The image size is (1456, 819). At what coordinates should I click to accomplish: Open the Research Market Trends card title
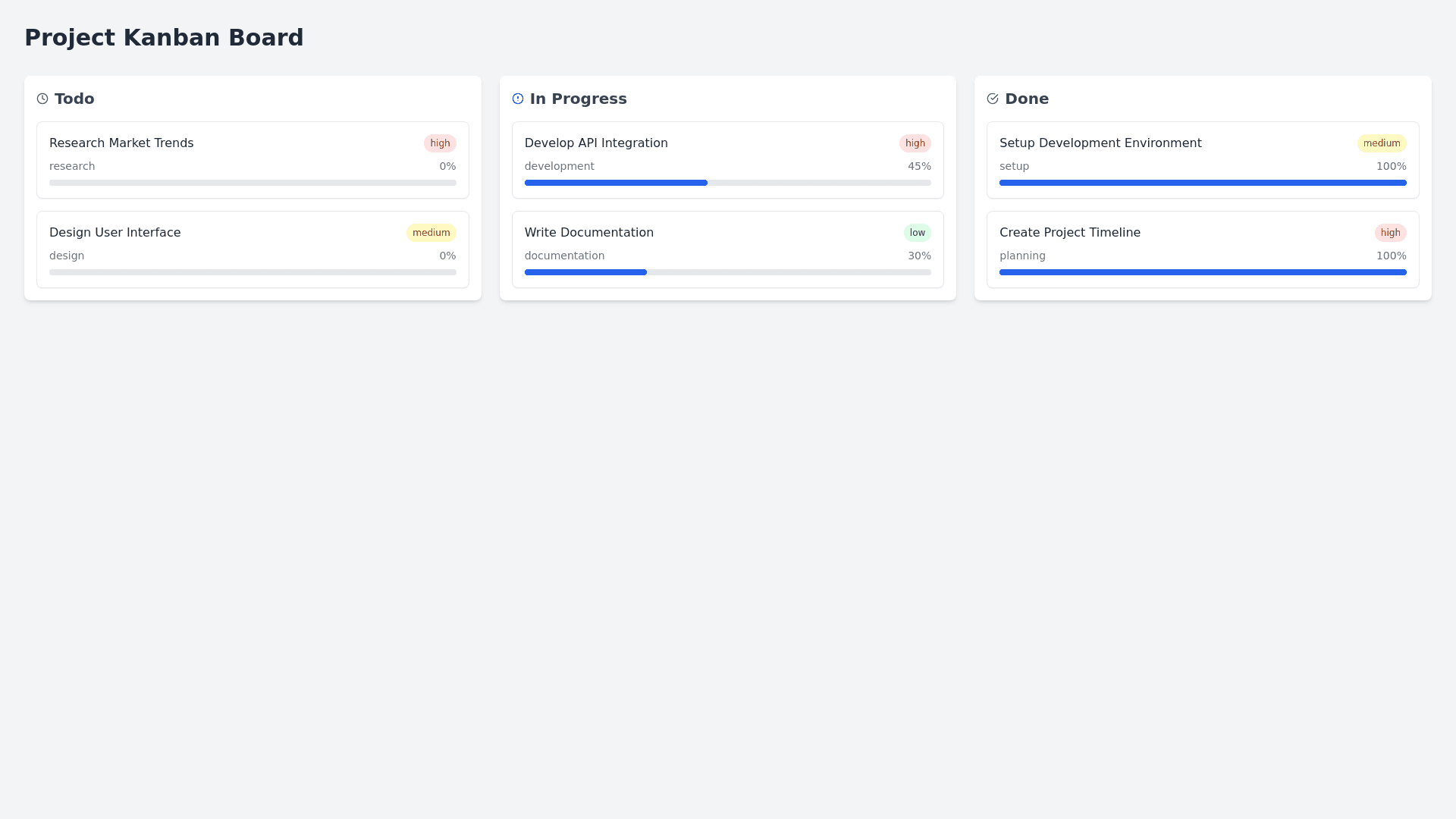121,143
